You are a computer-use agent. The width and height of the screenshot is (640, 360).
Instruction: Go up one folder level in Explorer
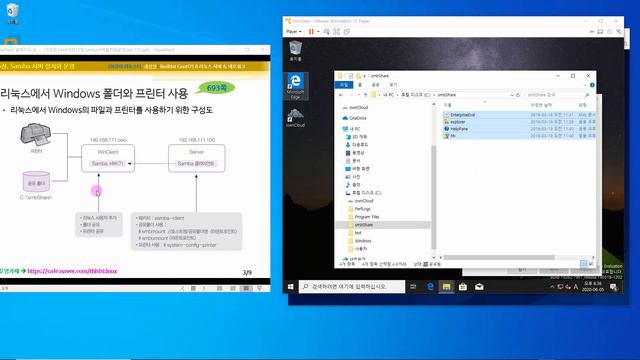[365, 95]
